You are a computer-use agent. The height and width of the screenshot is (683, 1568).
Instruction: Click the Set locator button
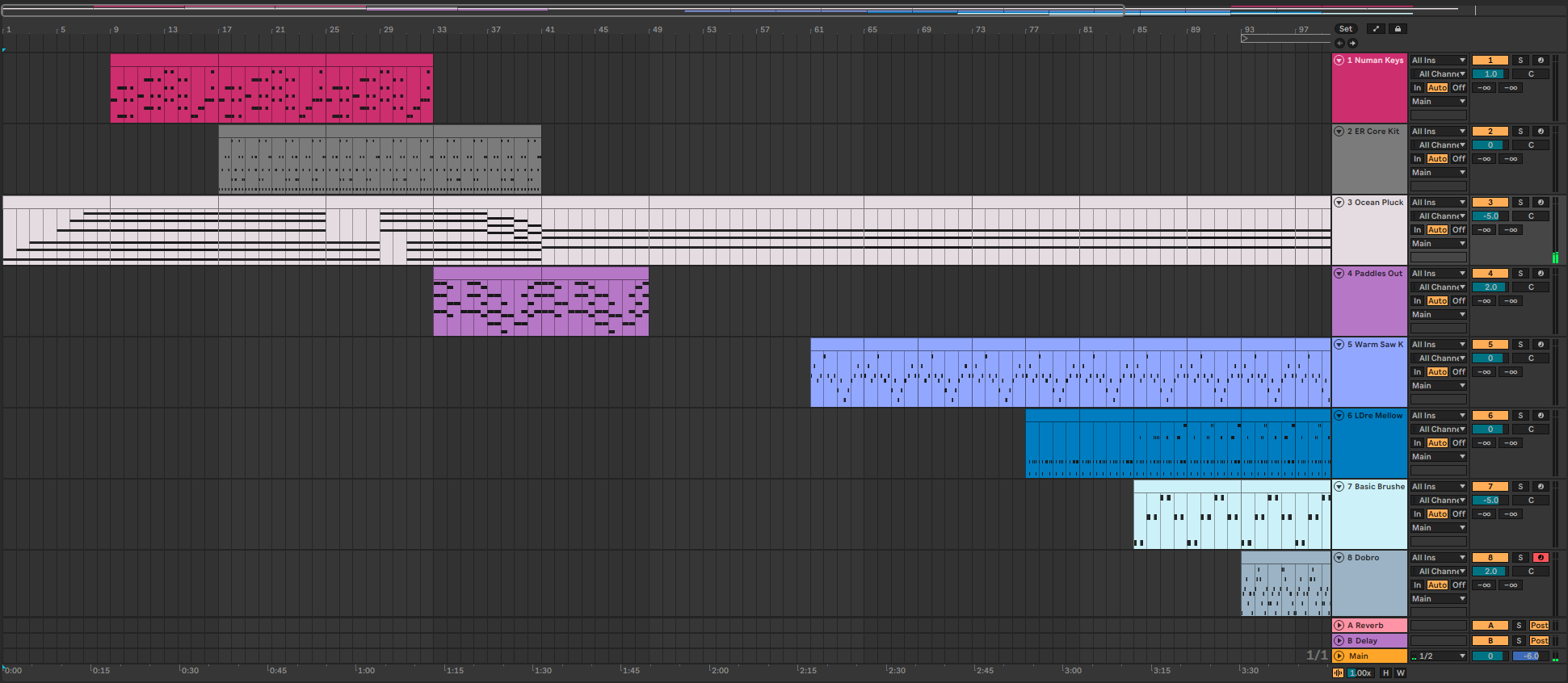[1346, 29]
